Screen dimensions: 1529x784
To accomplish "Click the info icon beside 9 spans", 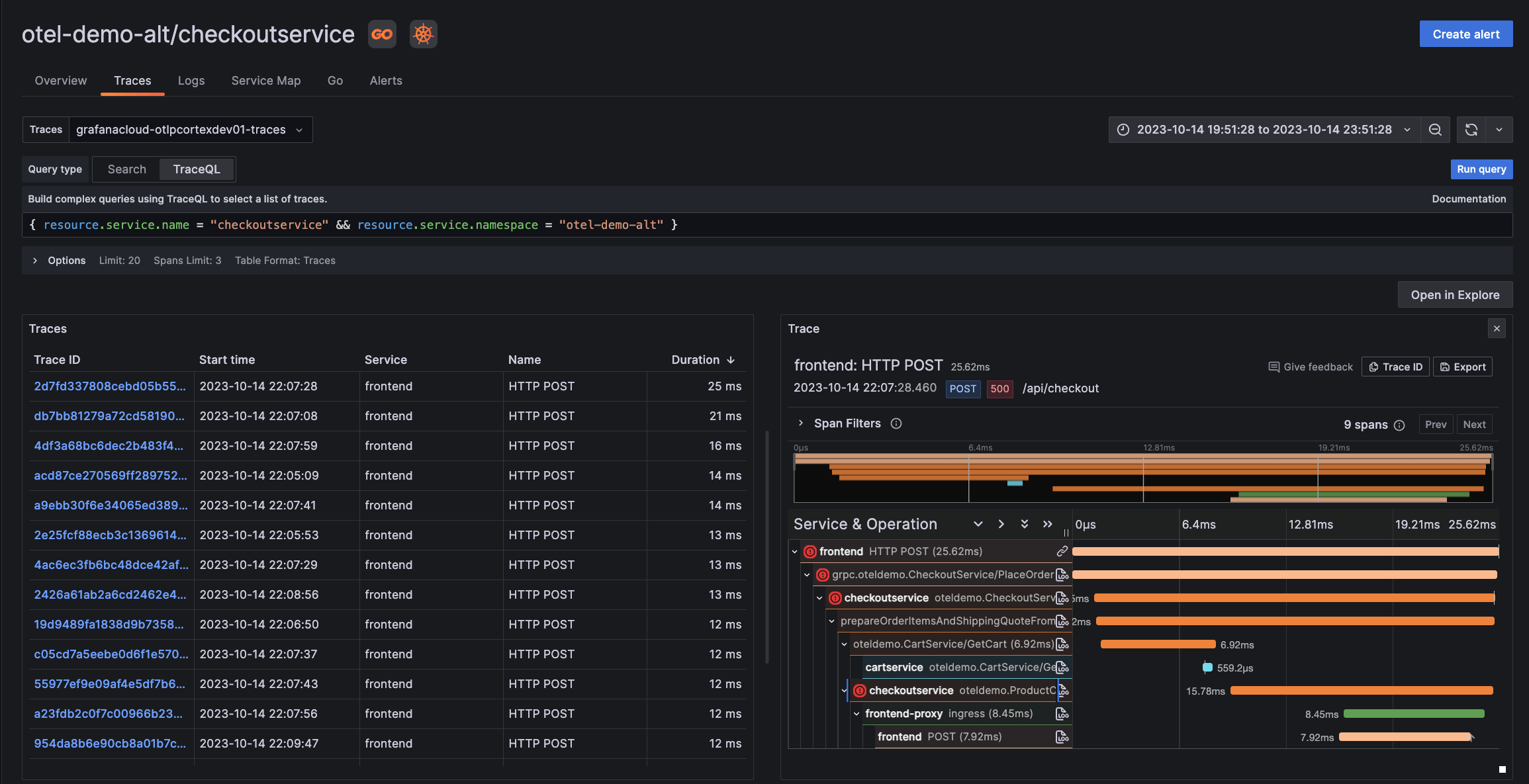I will coord(1399,425).
